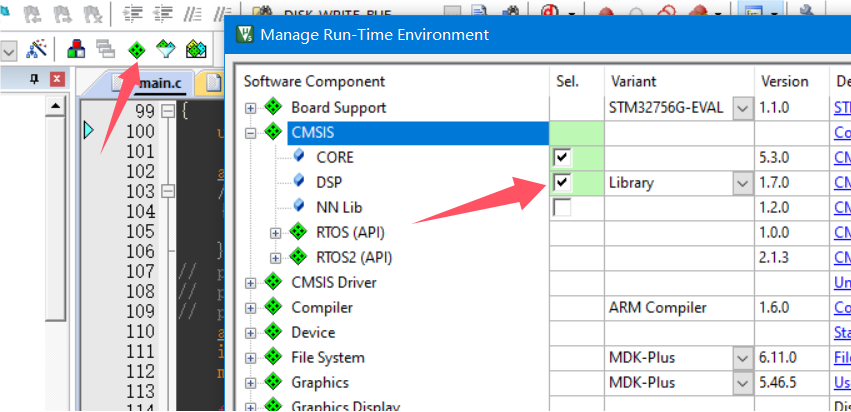The width and height of the screenshot is (851, 412).
Task: Click version 5.46.5 in Graphics row
Action: click(777, 382)
